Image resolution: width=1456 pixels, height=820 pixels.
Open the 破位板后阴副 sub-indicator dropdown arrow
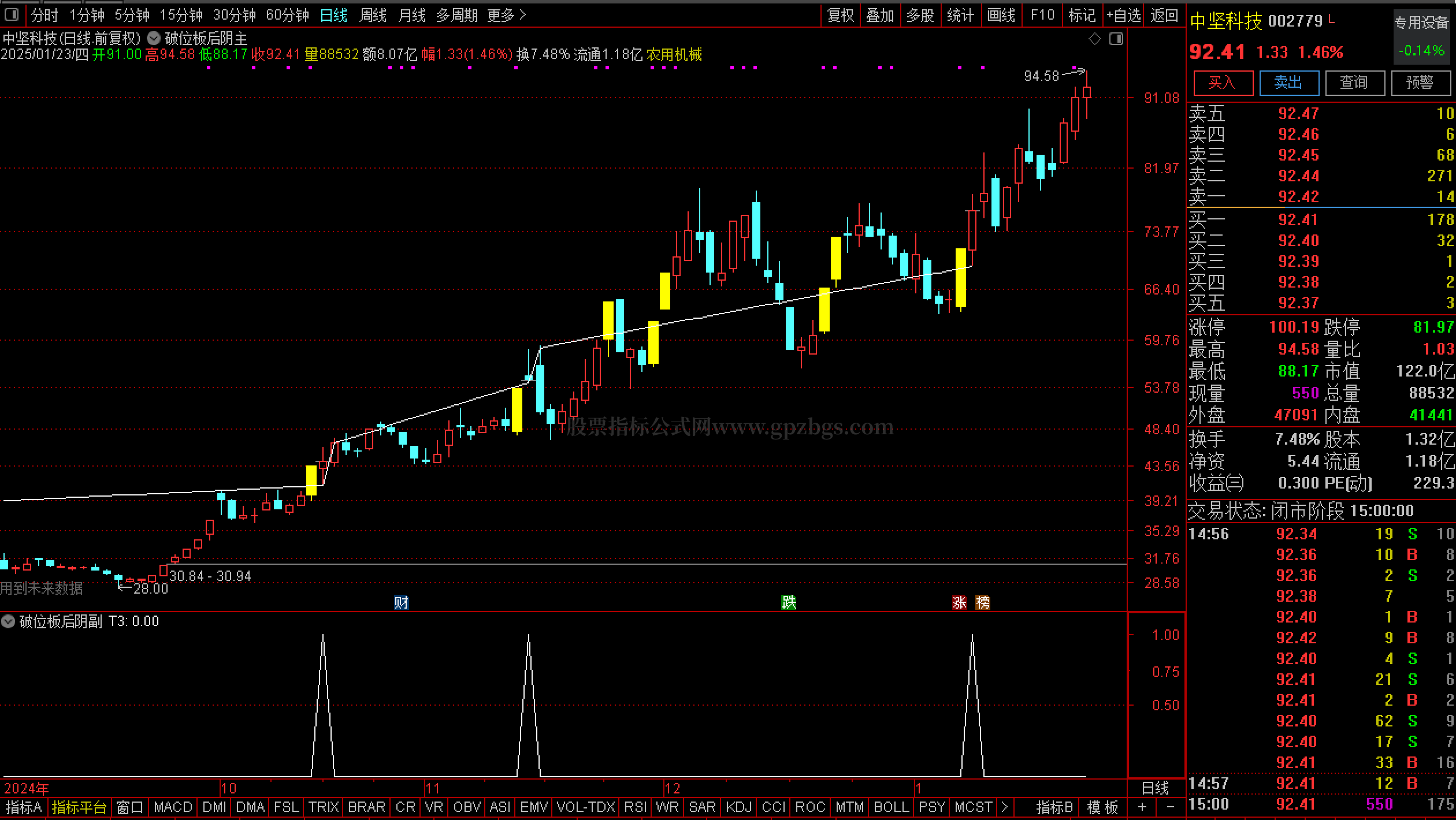click(x=8, y=621)
